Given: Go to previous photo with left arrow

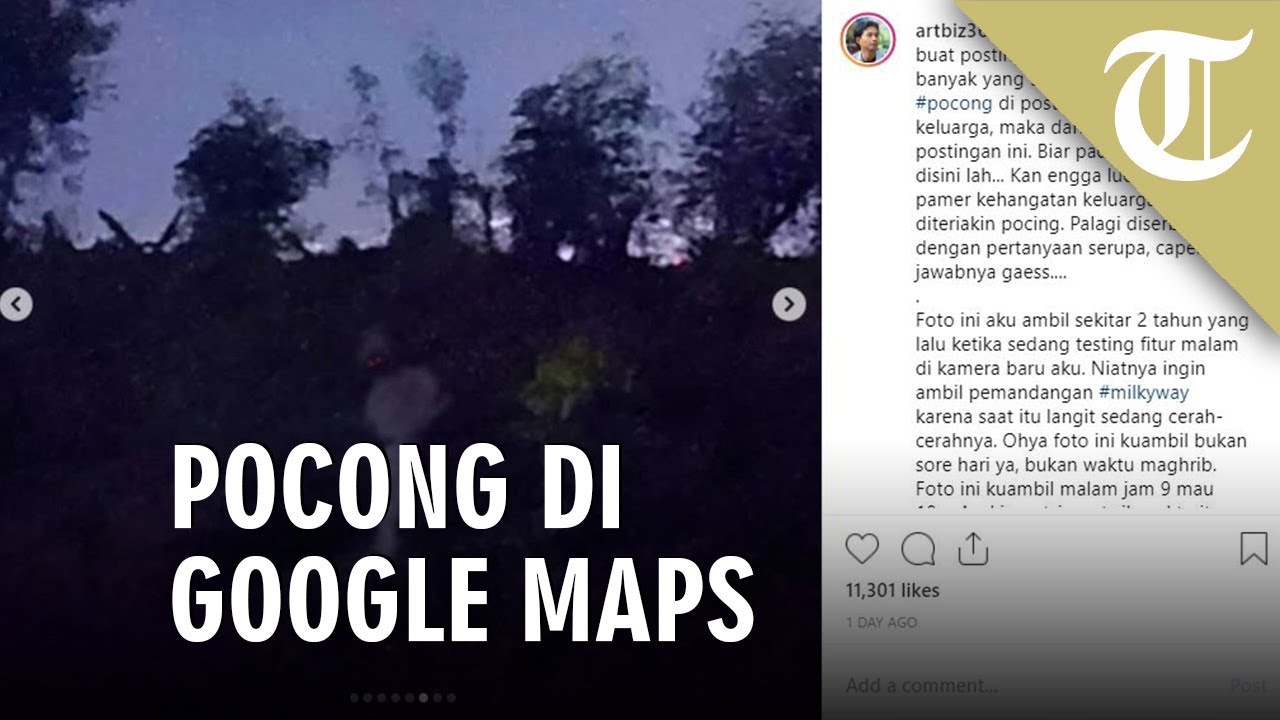Looking at the screenshot, I should 16,304.
